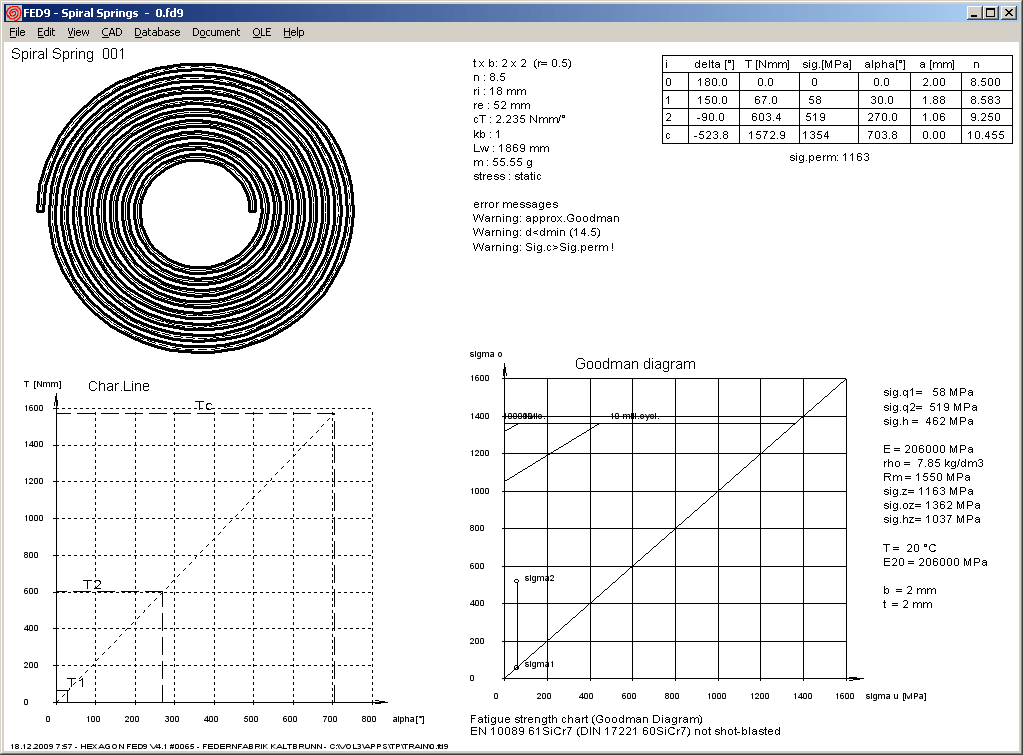Click the Goodman diagram title
1023x755 pixels.
tap(634, 364)
